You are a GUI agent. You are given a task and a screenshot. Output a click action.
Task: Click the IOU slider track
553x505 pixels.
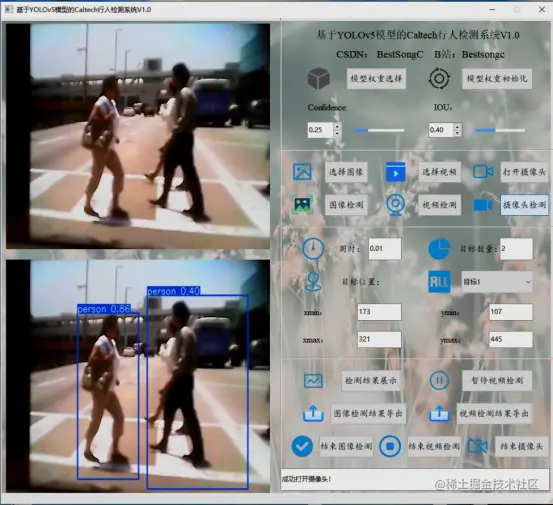coord(500,130)
